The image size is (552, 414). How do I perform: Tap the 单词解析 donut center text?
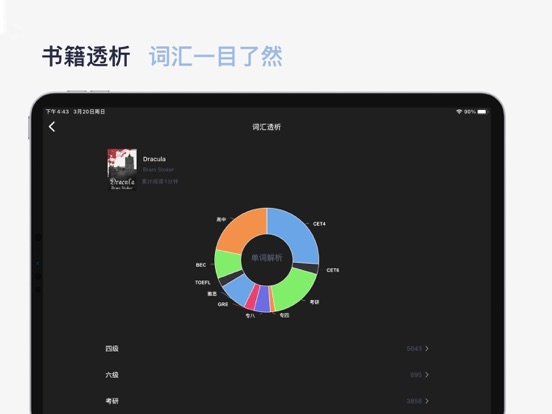(266, 258)
